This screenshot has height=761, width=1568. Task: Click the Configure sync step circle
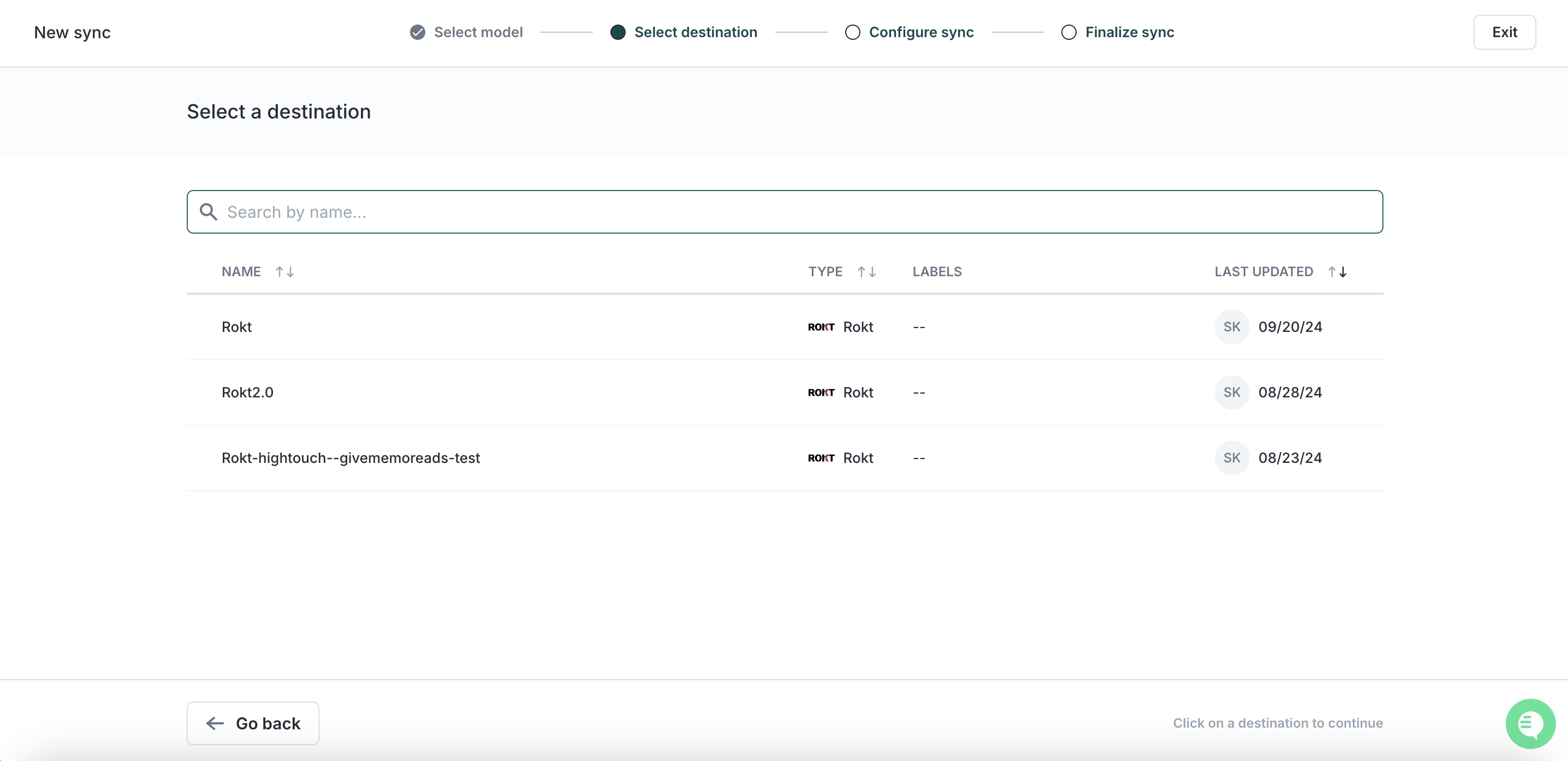pyautogui.click(x=853, y=32)
